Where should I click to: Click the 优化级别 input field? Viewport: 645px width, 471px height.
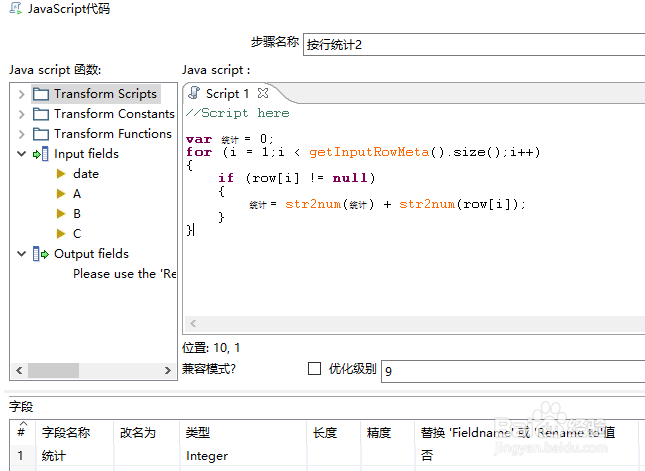pos(512,370)
